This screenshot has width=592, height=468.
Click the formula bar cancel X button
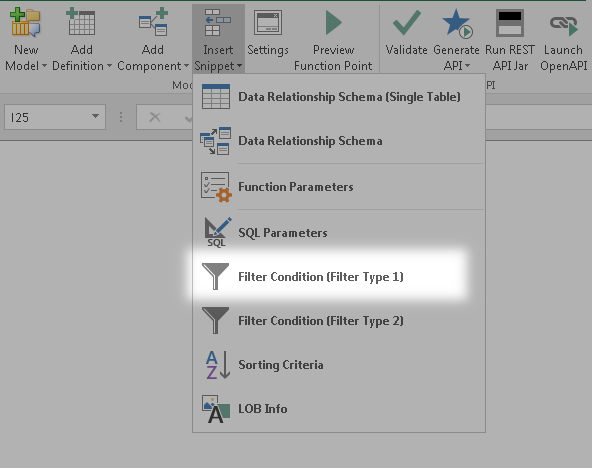pos(155,117)
